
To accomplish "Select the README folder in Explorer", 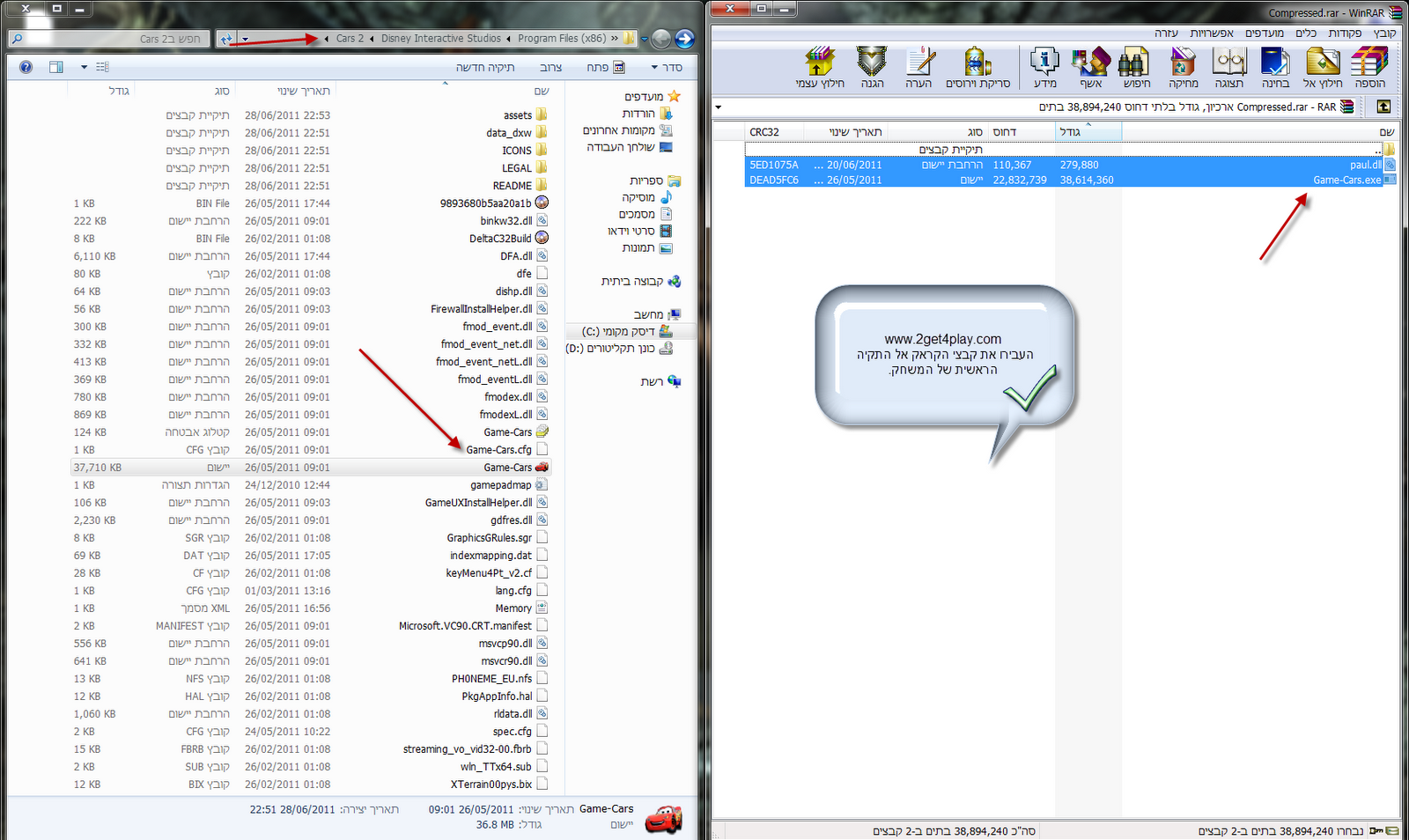I will [513, 186].
